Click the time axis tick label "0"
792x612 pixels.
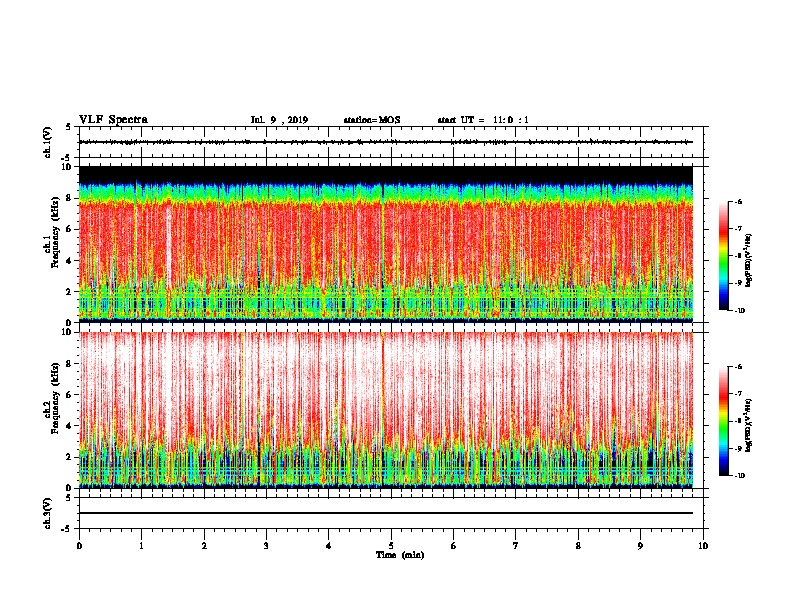point(79,546)
